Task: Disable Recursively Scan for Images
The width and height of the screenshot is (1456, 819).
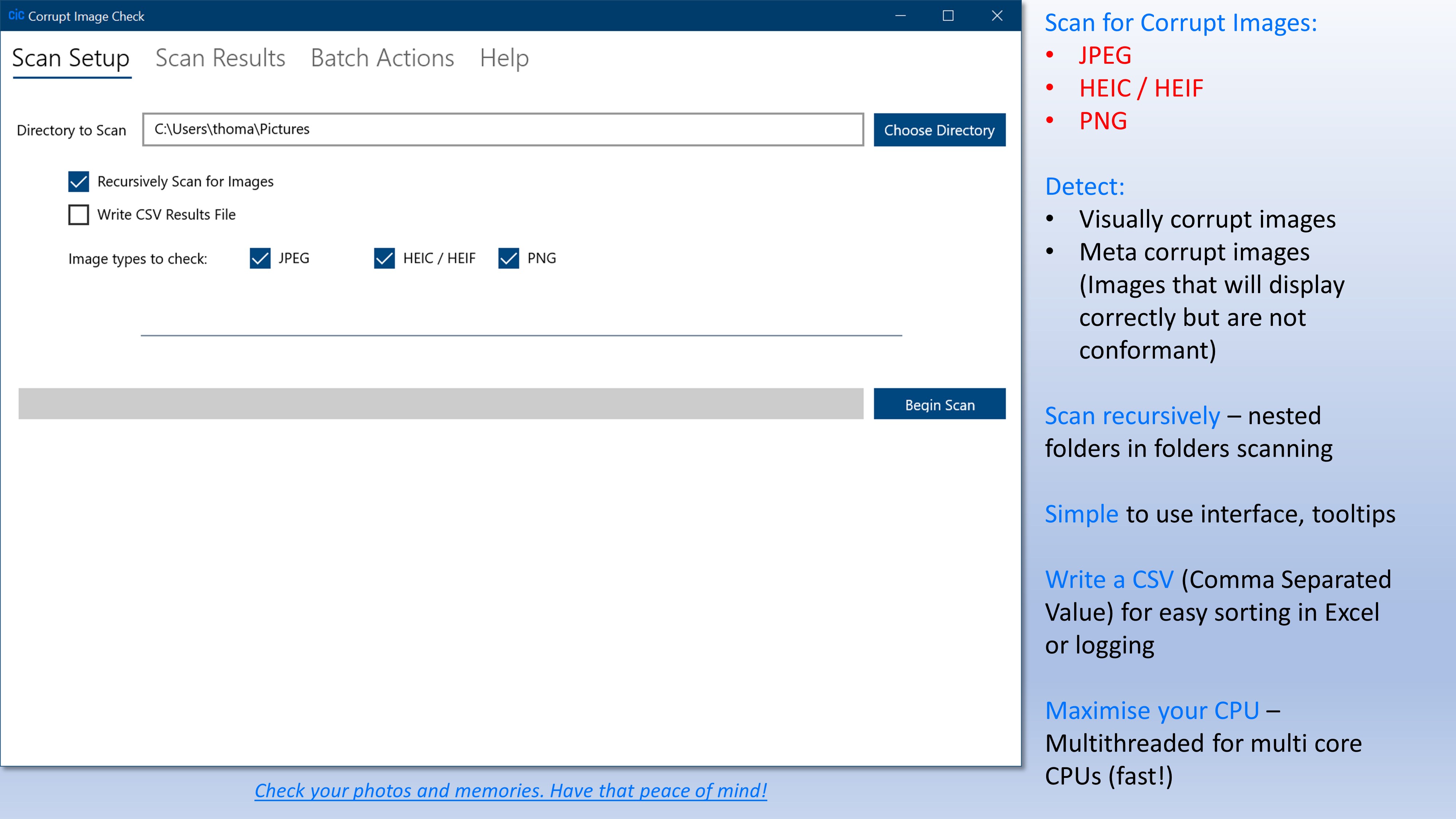Action: [x=78, y=182]
